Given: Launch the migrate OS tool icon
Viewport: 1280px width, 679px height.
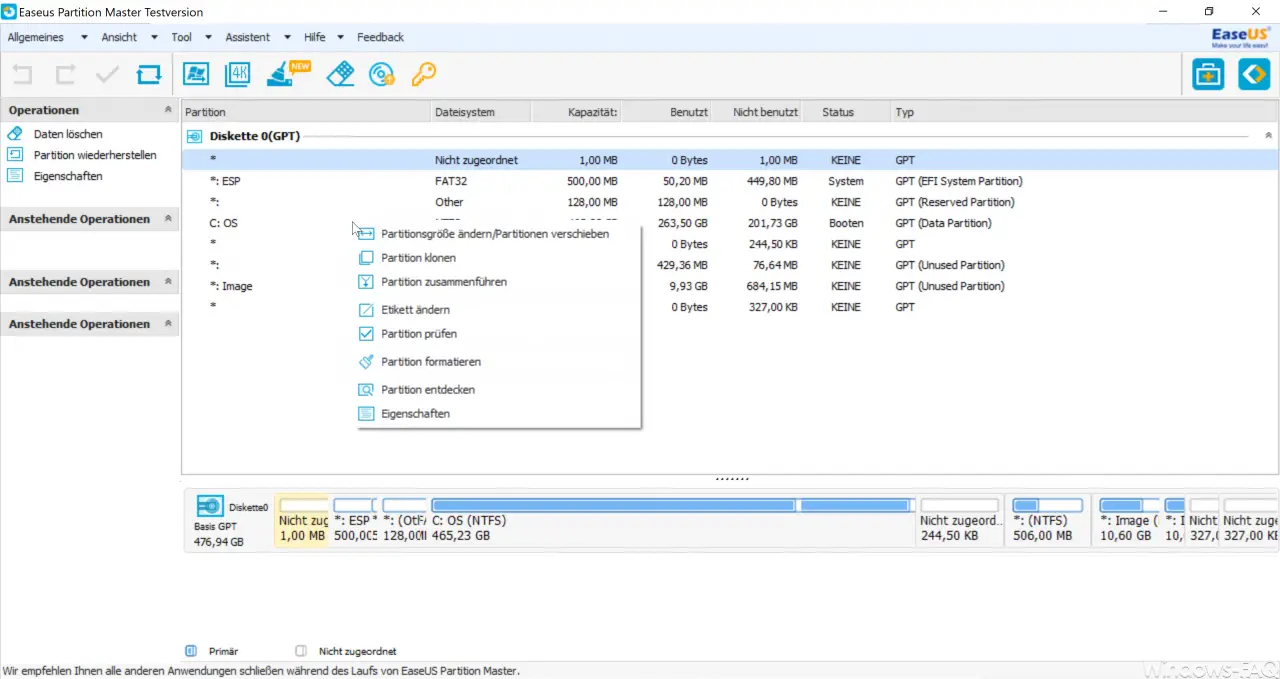Looking at the screenshot, I should pyautogui.click(x=196, y=74).
